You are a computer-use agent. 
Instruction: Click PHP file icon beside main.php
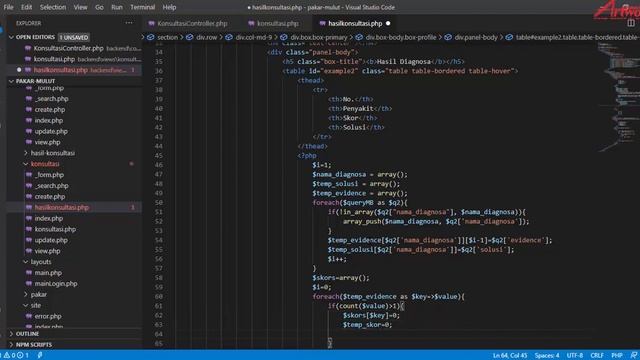coord(29,273)
